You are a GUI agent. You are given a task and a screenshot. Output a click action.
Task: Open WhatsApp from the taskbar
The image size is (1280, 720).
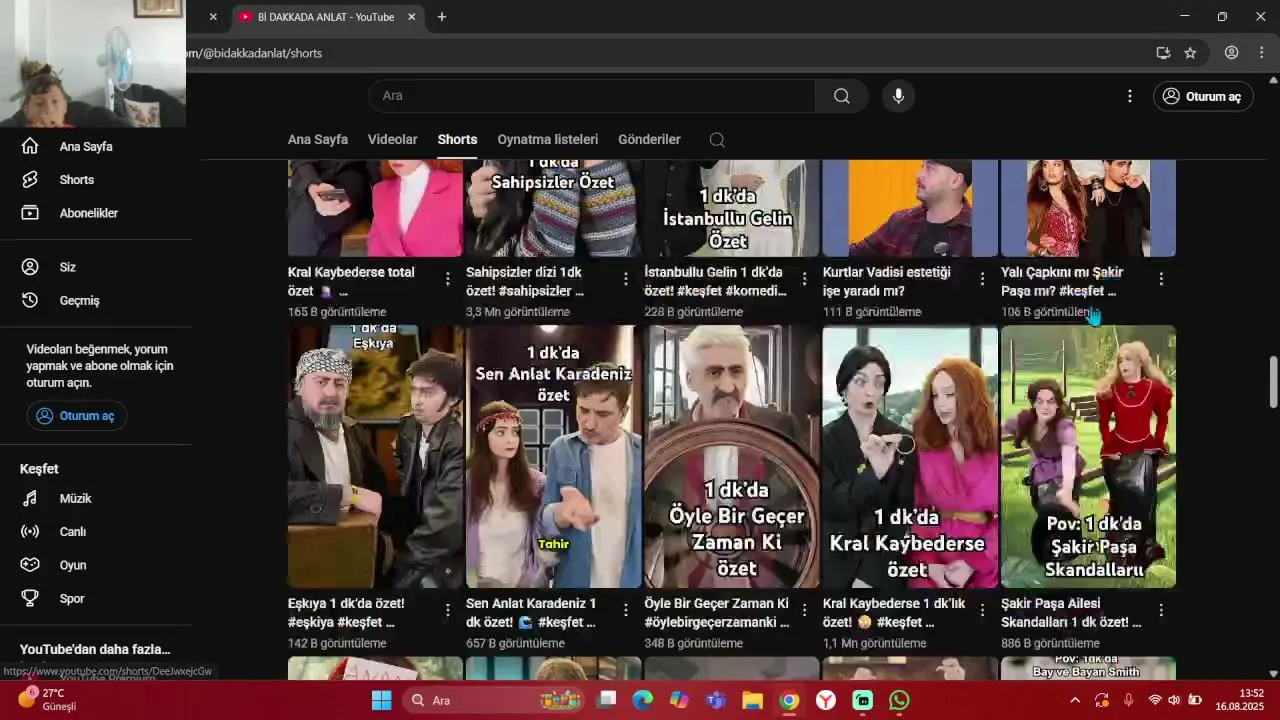coord(899,700)
